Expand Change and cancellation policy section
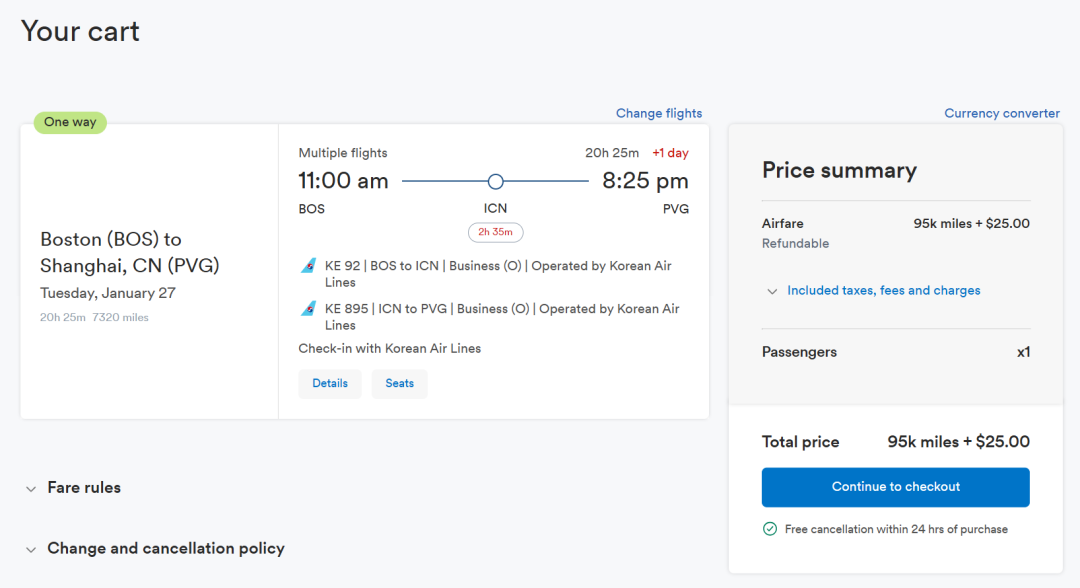Image resolution: width=1080 pixels, height=588 pixels. [166, 549]
